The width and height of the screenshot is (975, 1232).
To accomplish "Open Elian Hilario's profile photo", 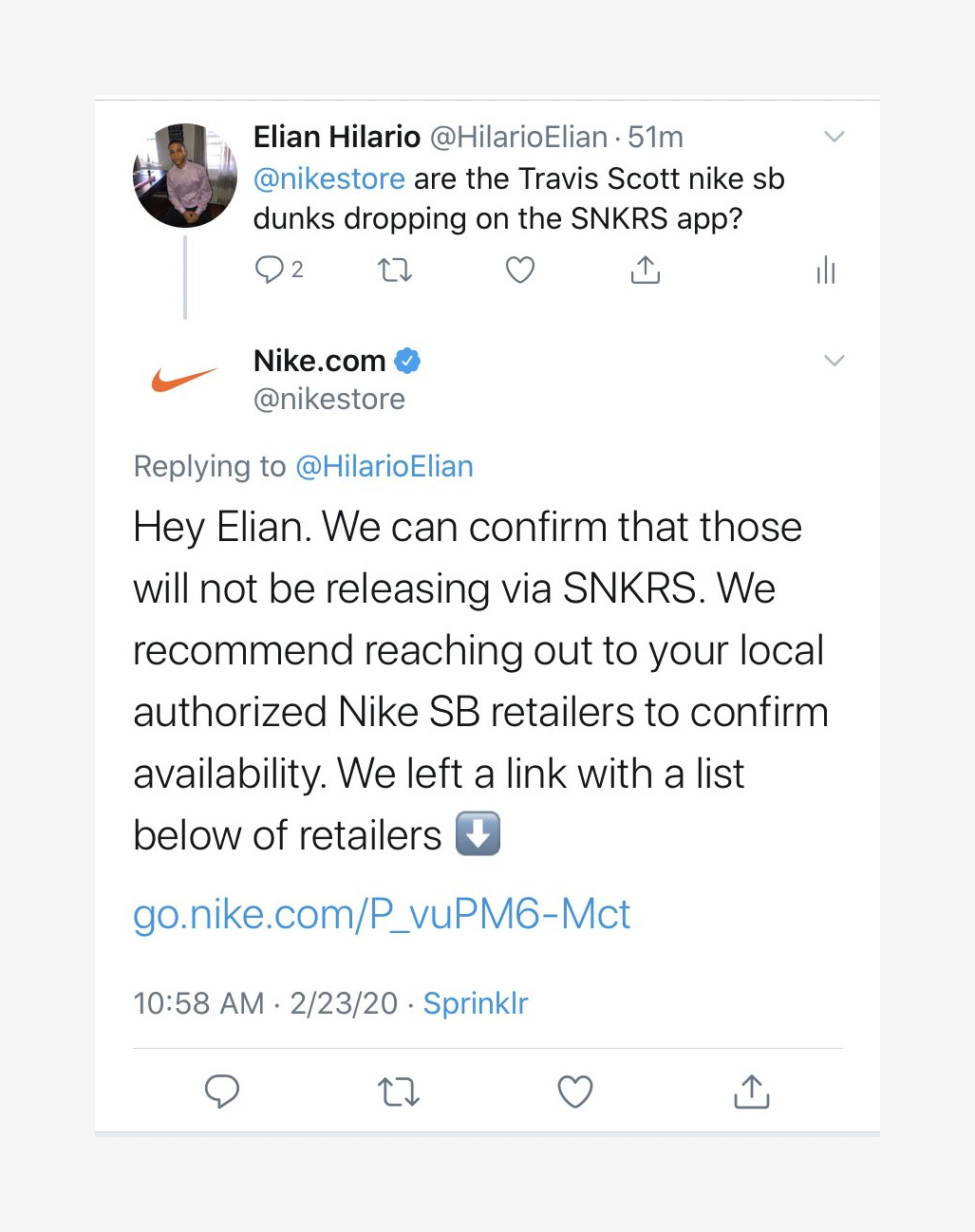I will 184,176.
